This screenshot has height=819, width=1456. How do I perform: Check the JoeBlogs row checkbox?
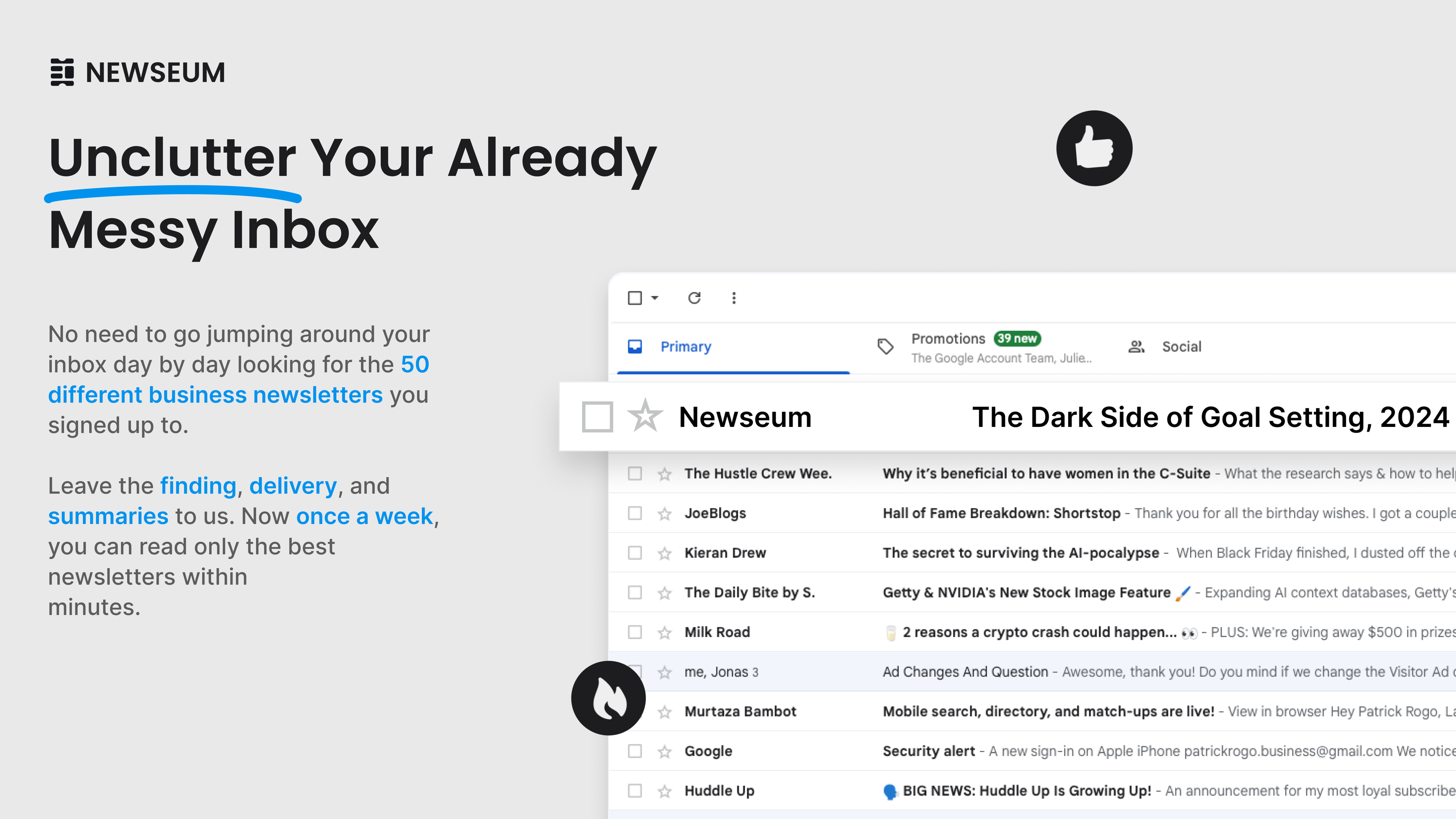click(635, 513)
